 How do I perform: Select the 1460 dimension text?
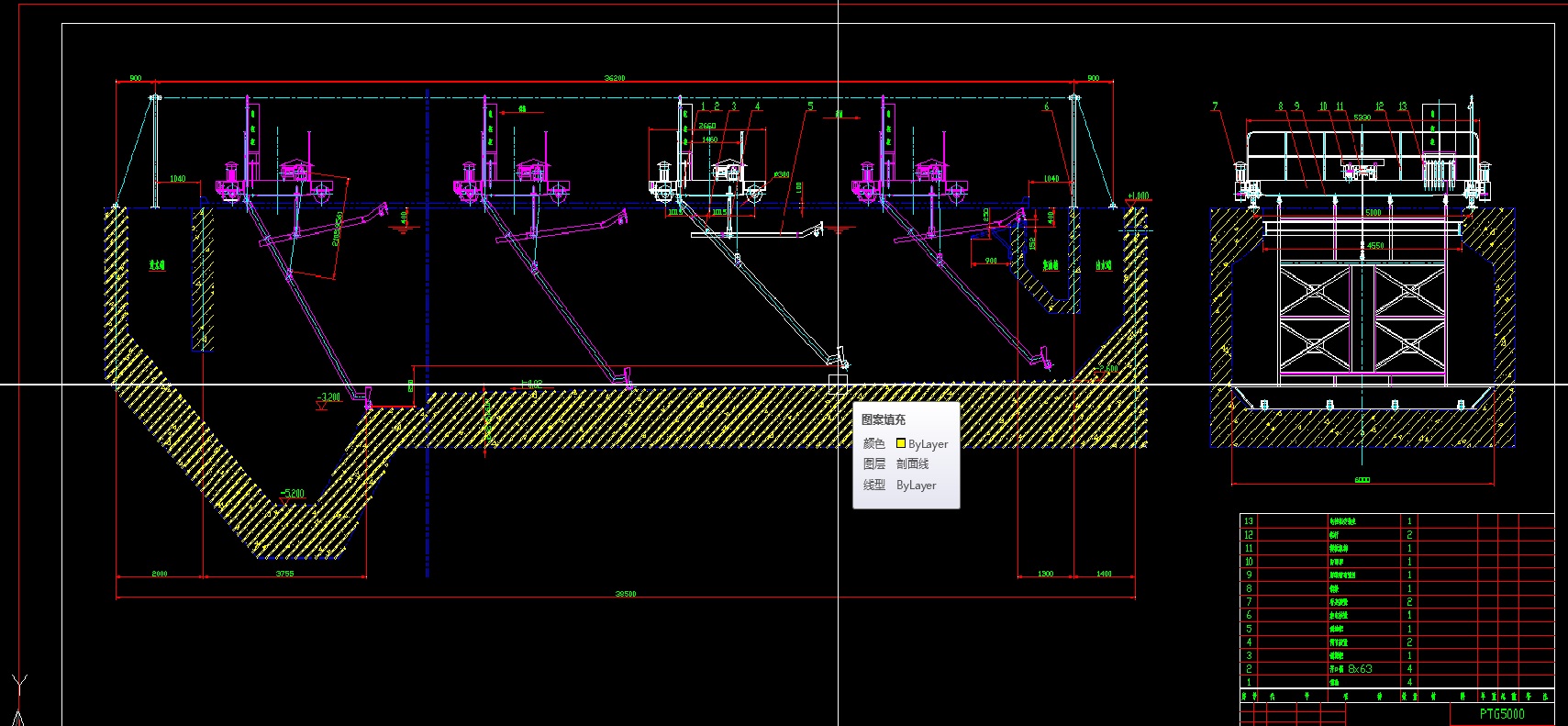pyautogui.click(x=709, y=140)
